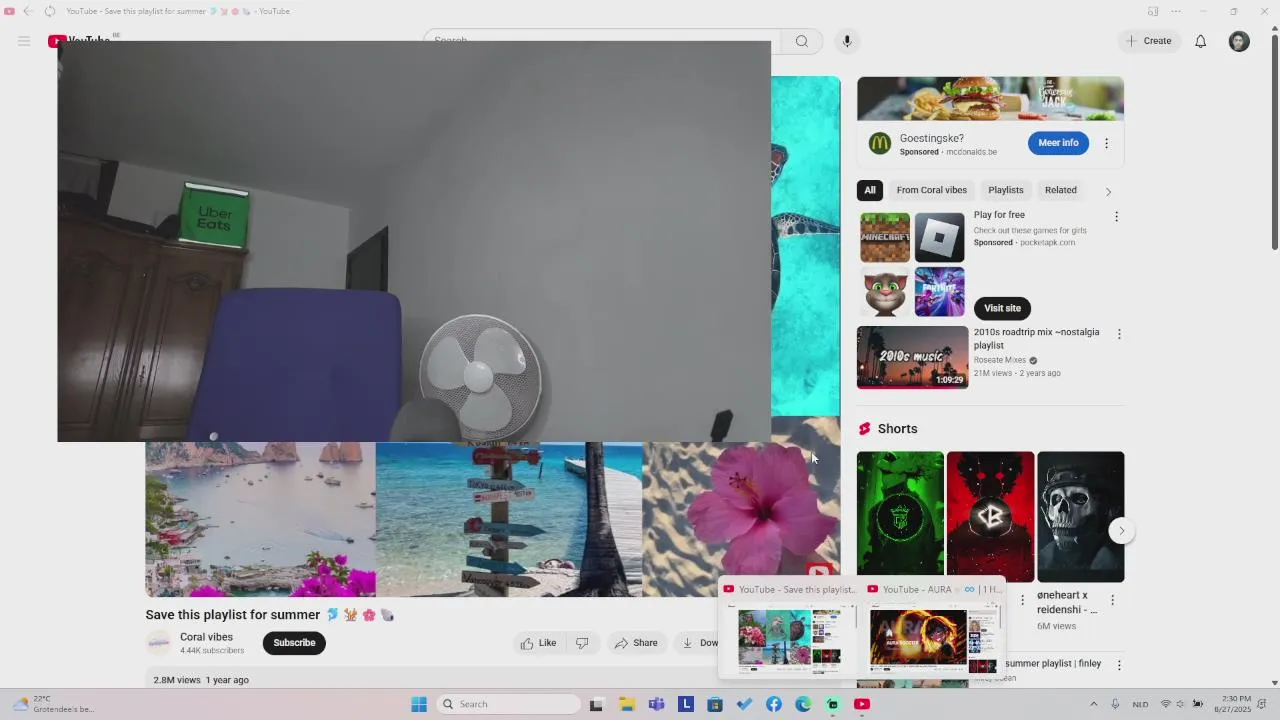Open the tray volume speaker icon

1181,704
